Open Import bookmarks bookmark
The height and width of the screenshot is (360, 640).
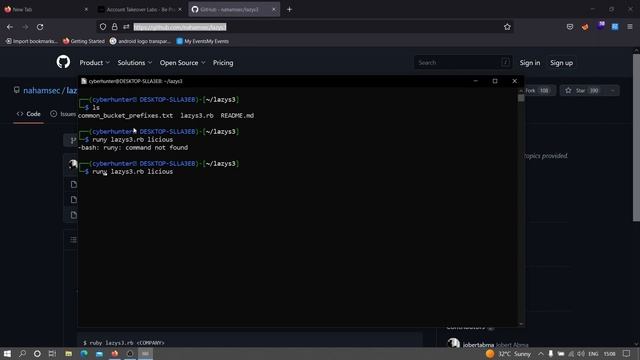(31, 41)
